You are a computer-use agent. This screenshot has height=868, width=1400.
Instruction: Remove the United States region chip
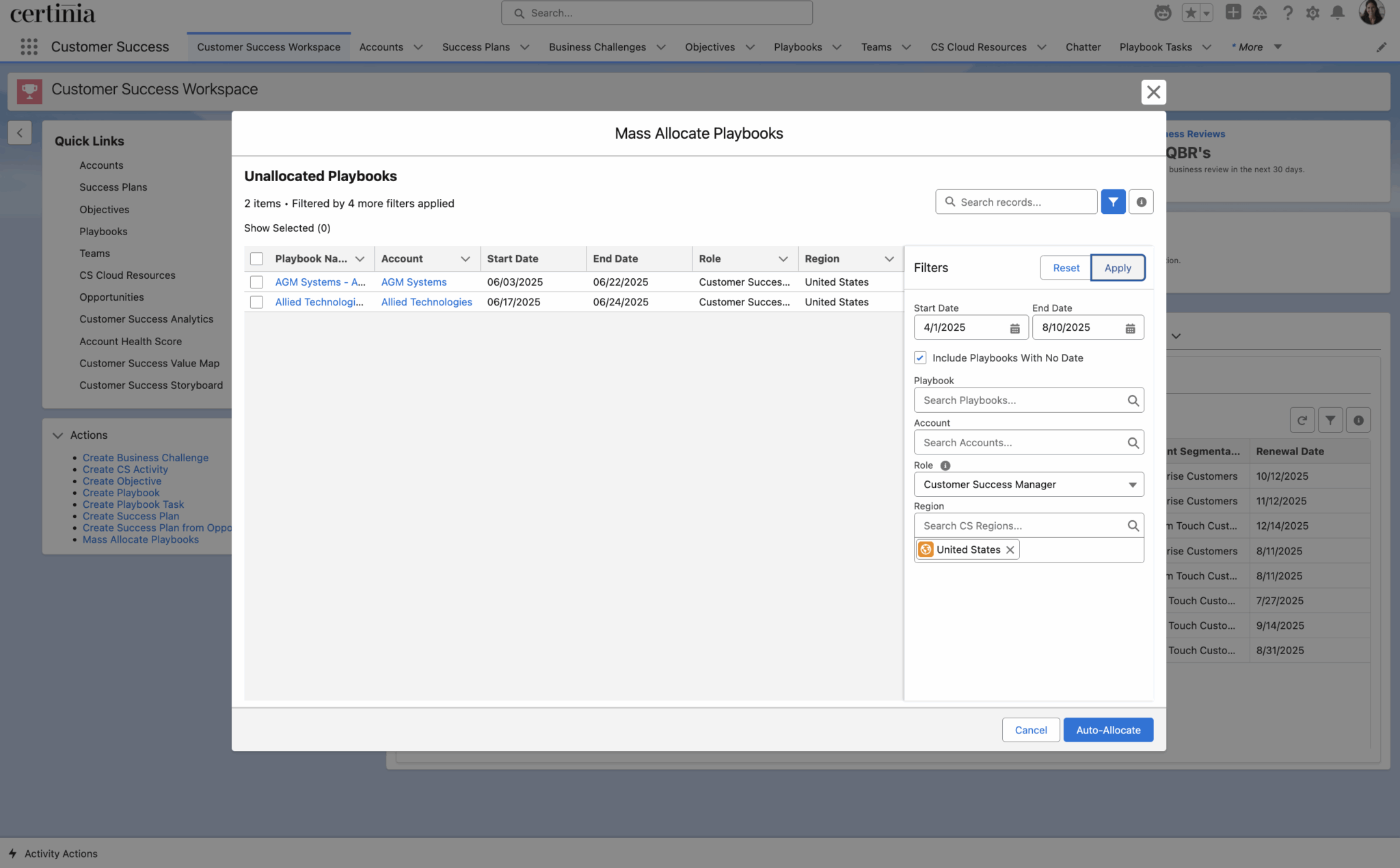coord(1010,550)
